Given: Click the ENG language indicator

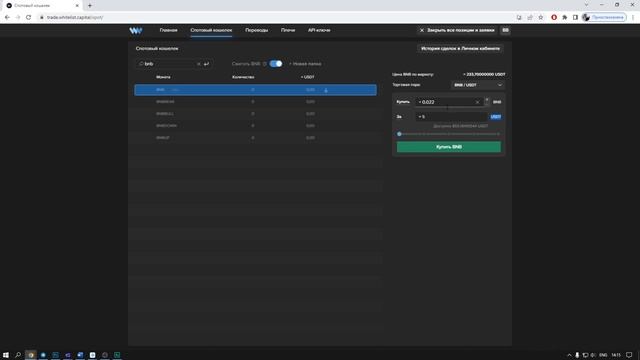Looking at the screenshot, I should tap(603, 355).
